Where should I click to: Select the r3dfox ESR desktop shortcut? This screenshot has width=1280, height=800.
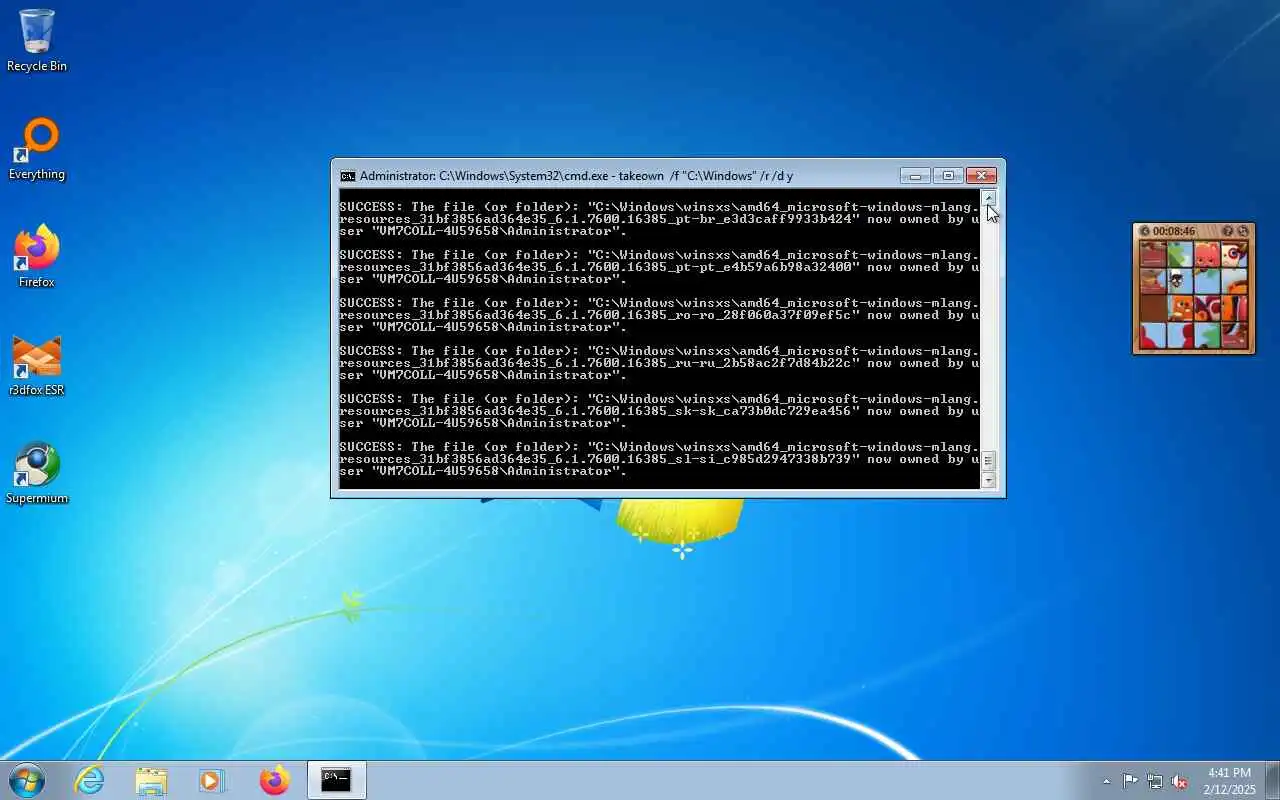point(37,365)
